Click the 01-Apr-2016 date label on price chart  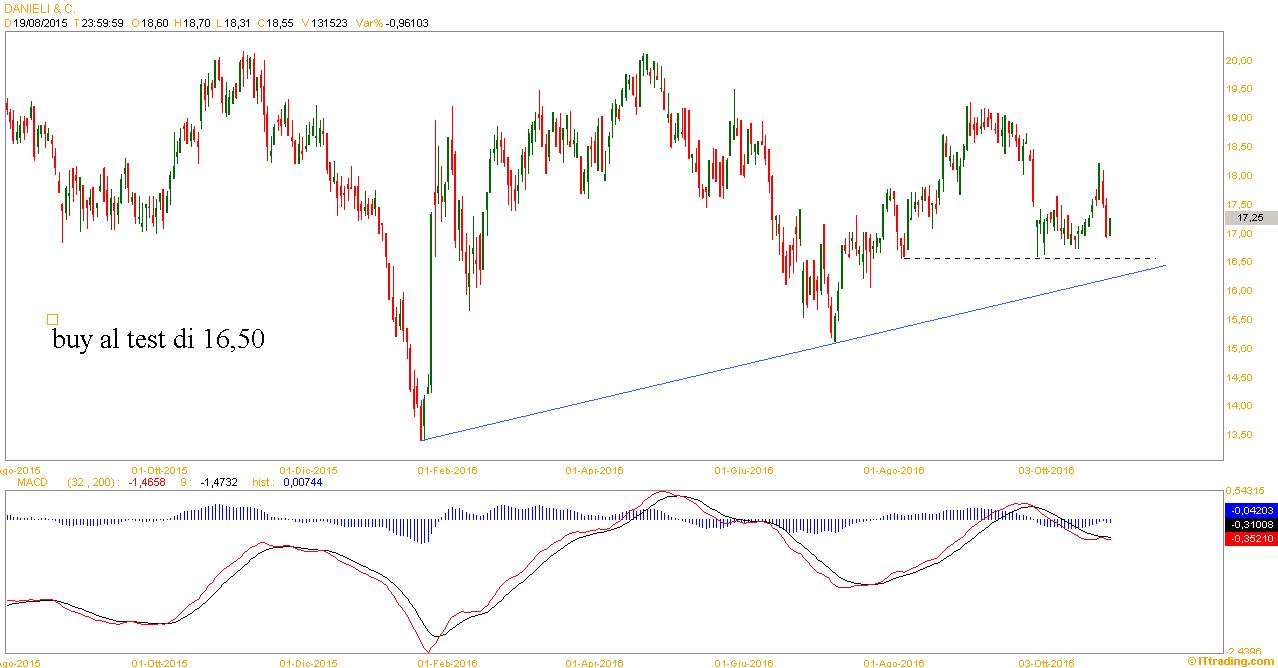594,470
